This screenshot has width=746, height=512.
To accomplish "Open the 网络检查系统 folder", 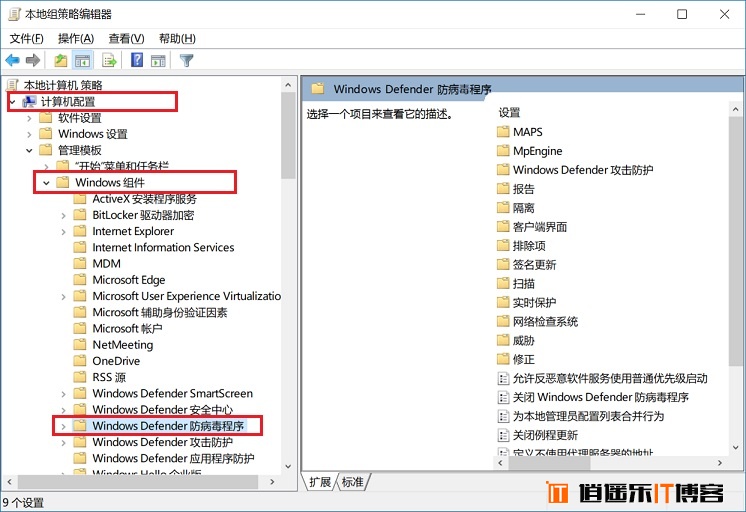I will [538, 322].
